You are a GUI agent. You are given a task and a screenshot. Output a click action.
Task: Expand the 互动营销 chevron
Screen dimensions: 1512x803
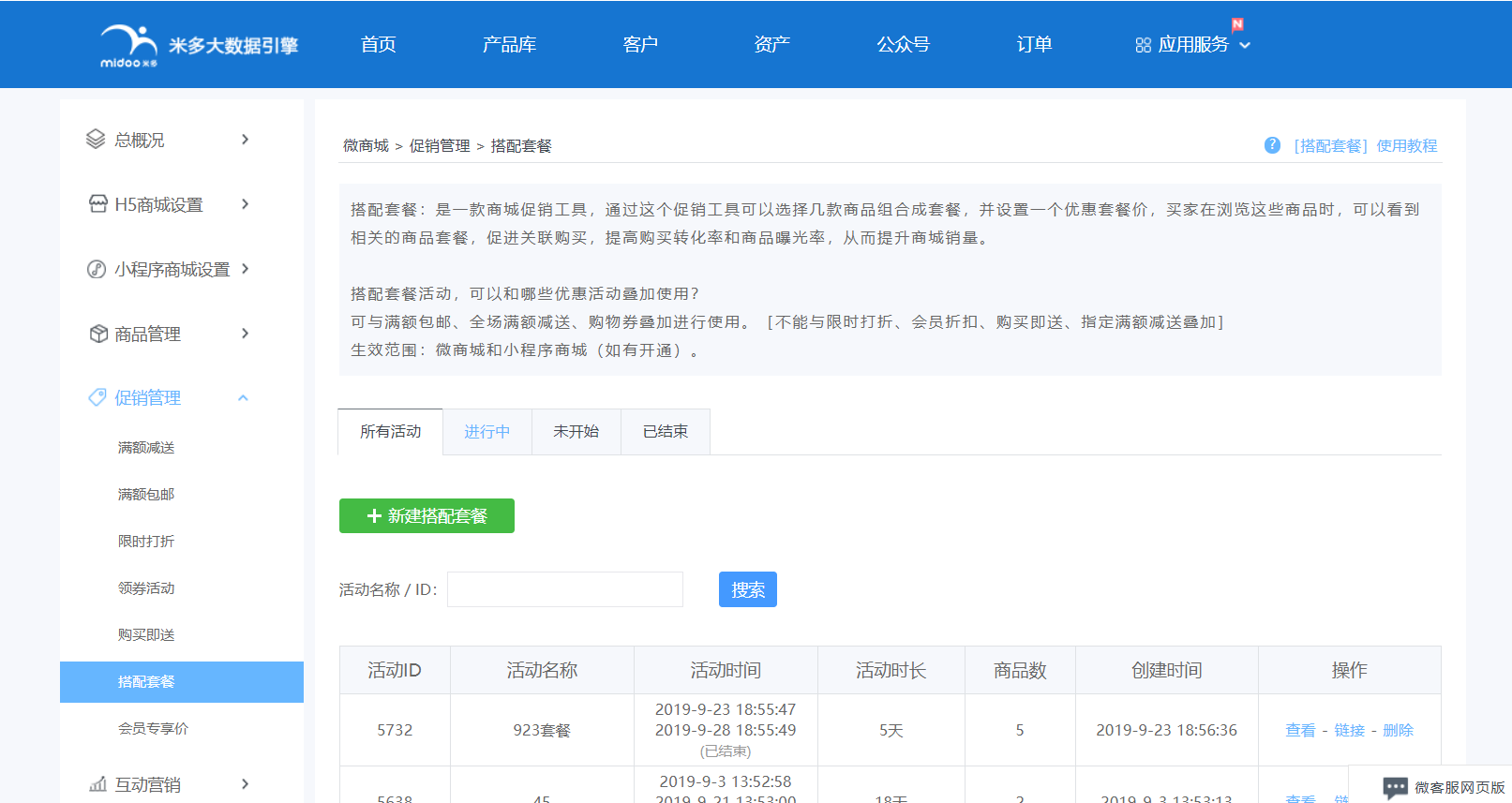pos(245,784)
